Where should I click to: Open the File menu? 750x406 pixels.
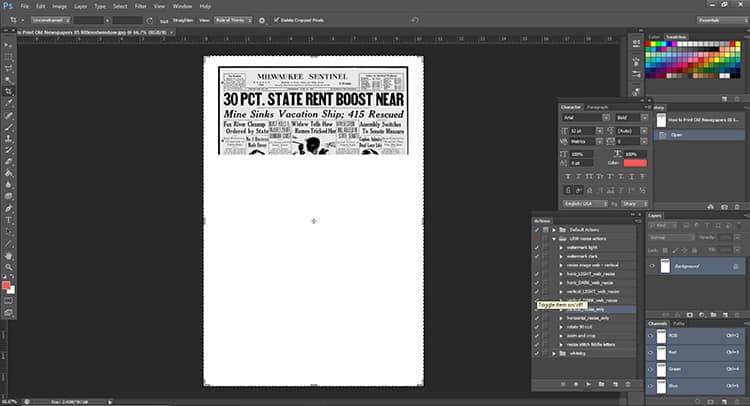(x=24, y=6)
